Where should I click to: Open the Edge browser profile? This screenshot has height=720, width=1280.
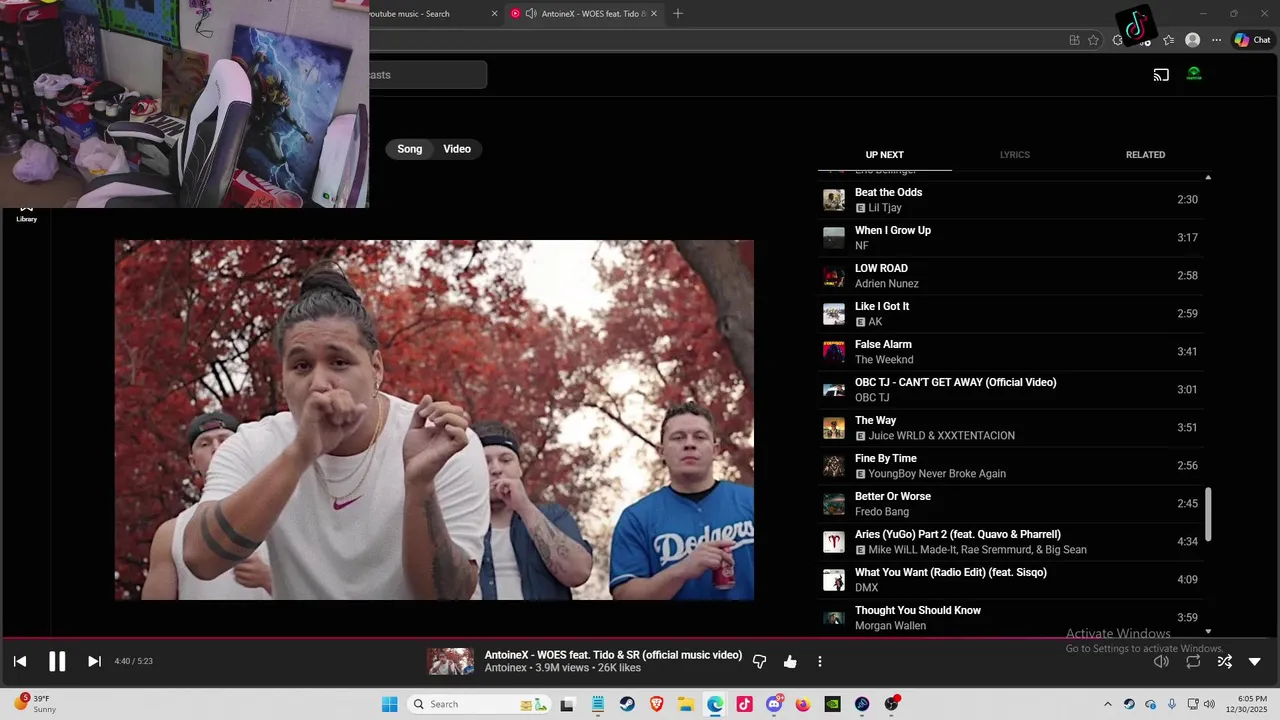point(1192,40)
